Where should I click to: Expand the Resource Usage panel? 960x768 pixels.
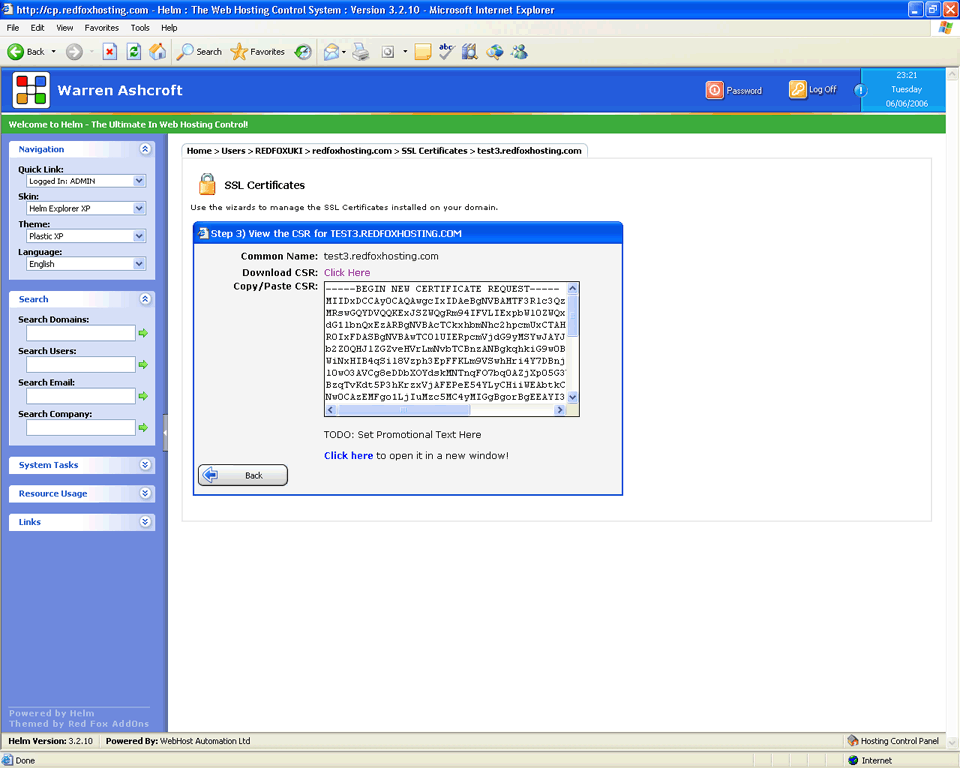point(145,493)
